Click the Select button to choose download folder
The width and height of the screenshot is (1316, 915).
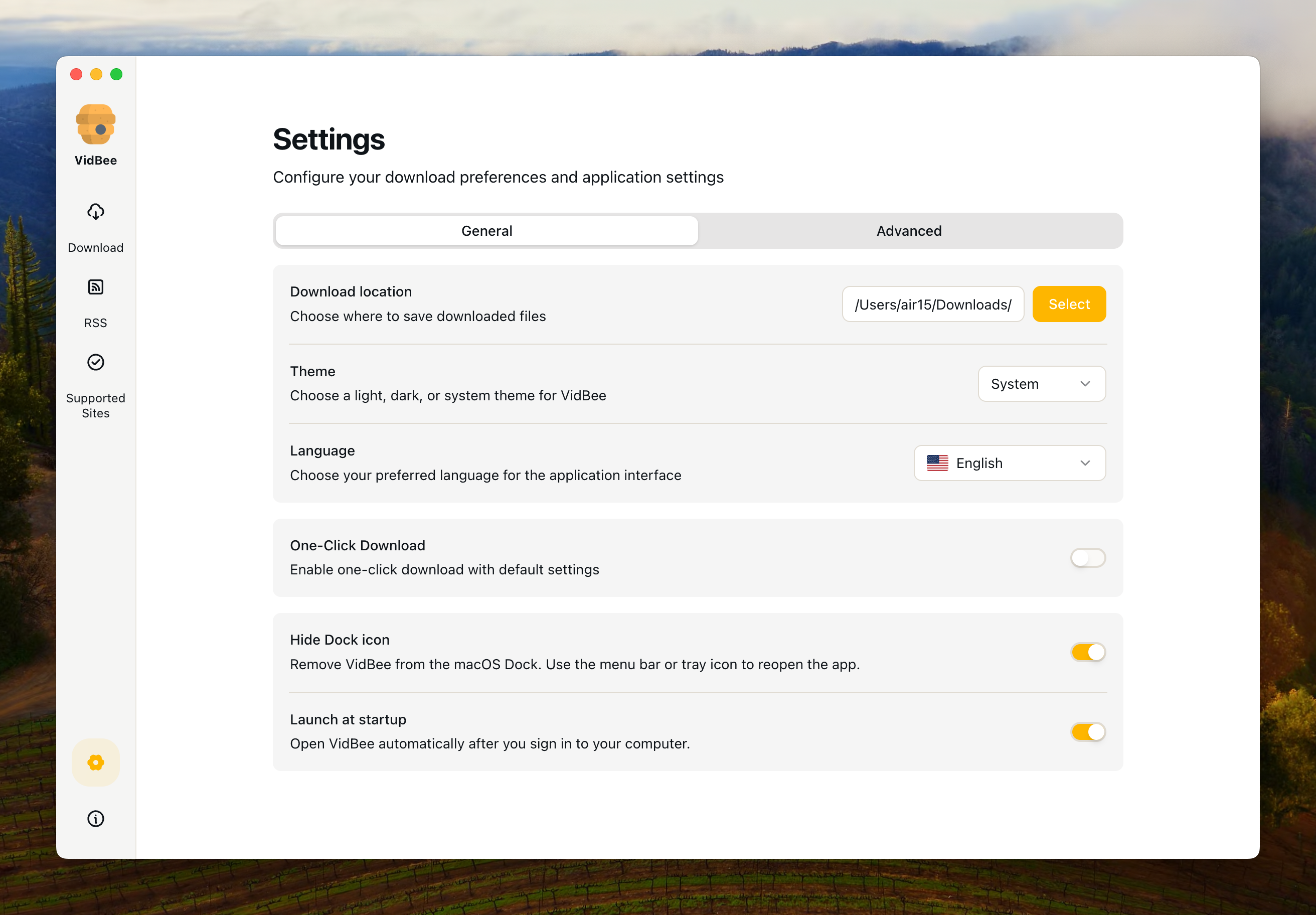pyautogui.click(x=1068, y=304)
